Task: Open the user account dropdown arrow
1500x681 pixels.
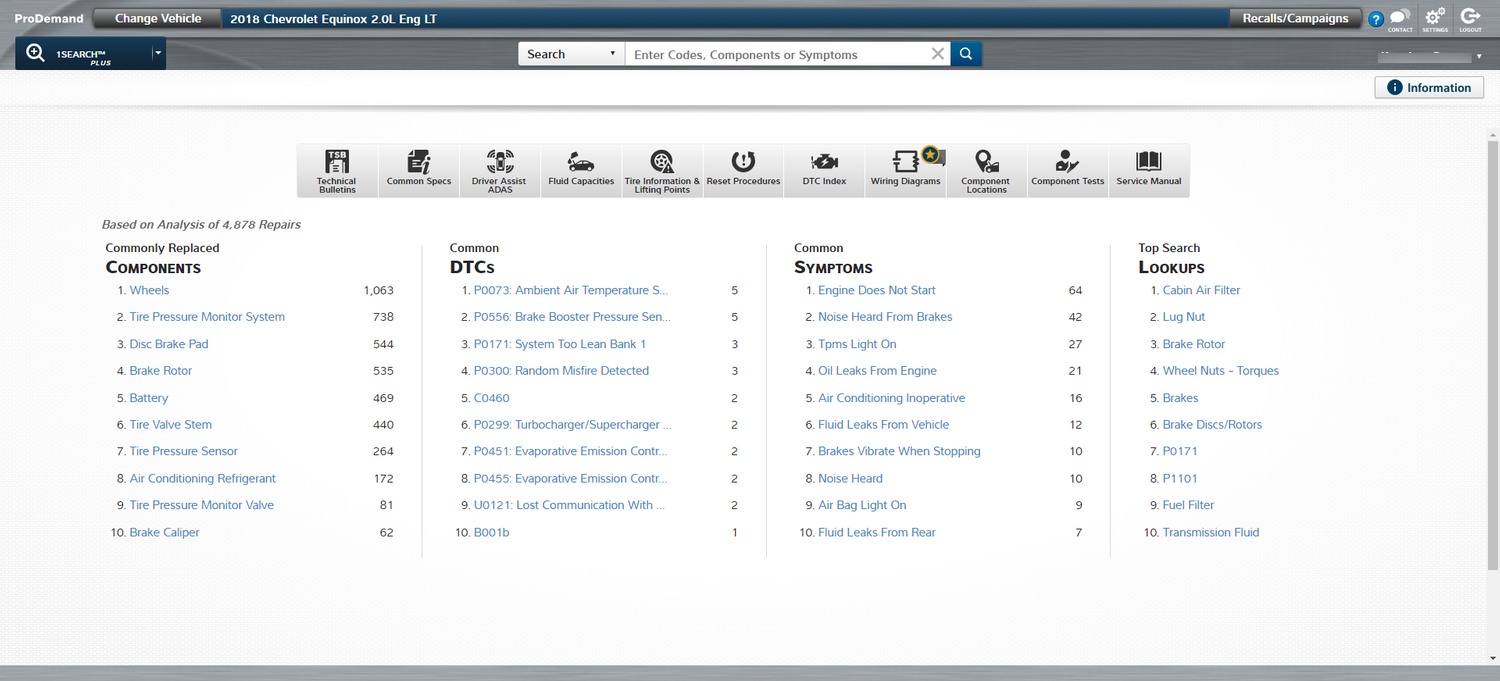Action: 1479,57
